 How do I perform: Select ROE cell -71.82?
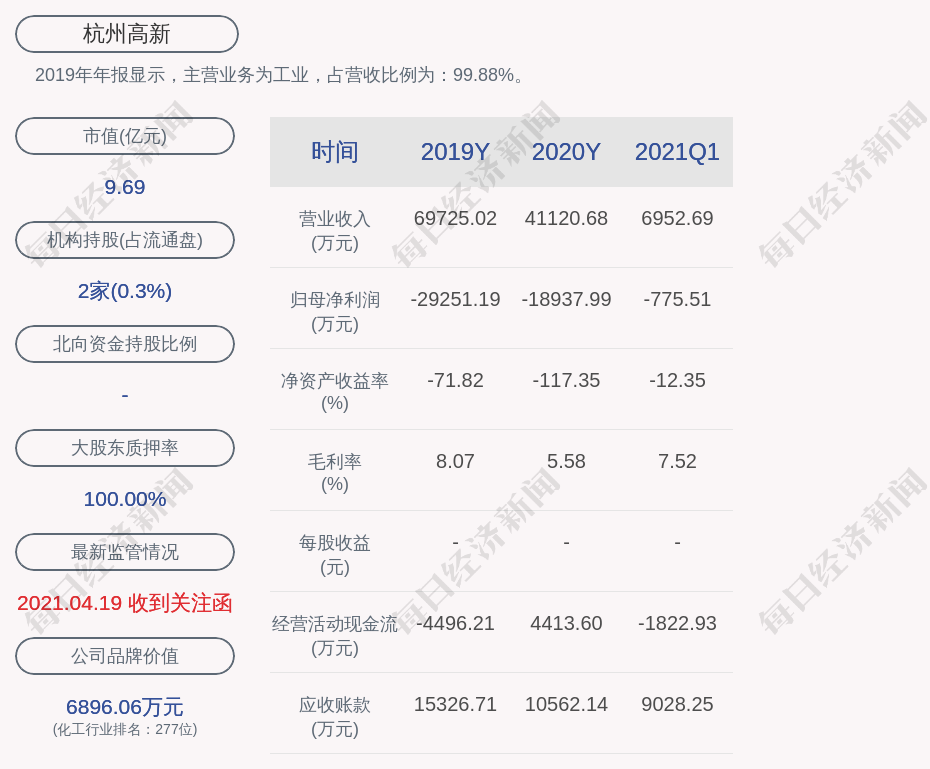[x=455, y=380]
